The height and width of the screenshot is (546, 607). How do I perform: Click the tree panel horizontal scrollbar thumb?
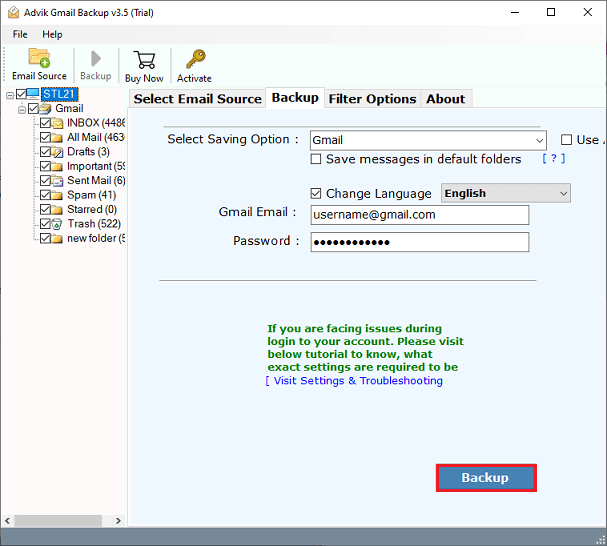(x=58, y=521)
